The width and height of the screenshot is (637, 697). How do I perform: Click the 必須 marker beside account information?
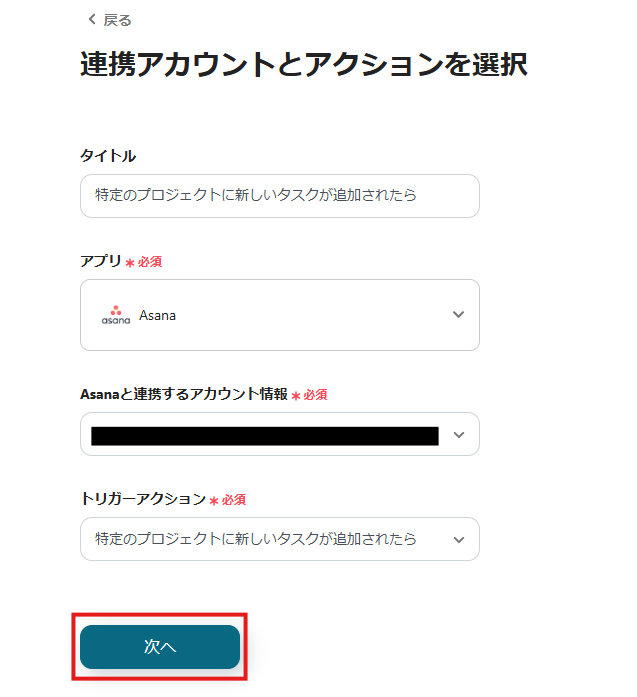coord(315,395)
